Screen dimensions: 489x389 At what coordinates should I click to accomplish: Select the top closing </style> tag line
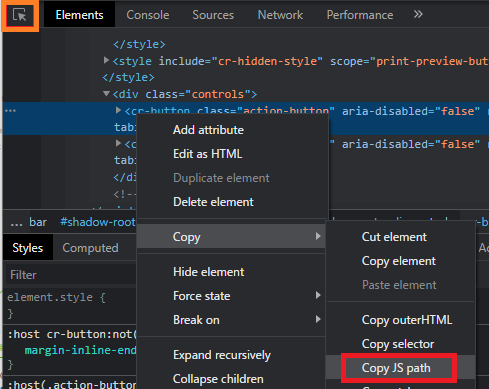139,44
